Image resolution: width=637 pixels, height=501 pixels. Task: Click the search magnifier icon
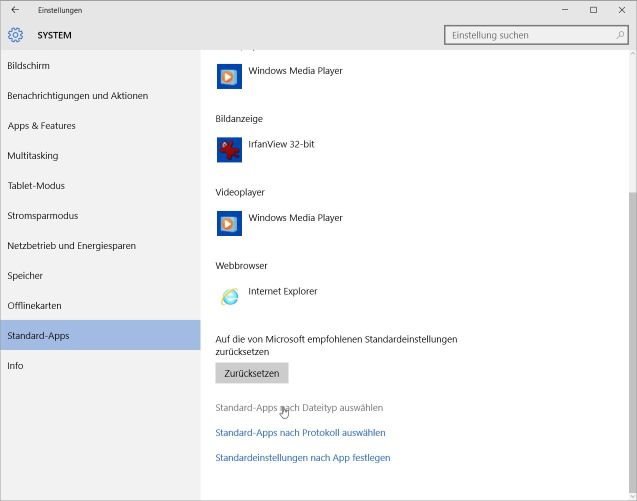click(x=620, y=35)
